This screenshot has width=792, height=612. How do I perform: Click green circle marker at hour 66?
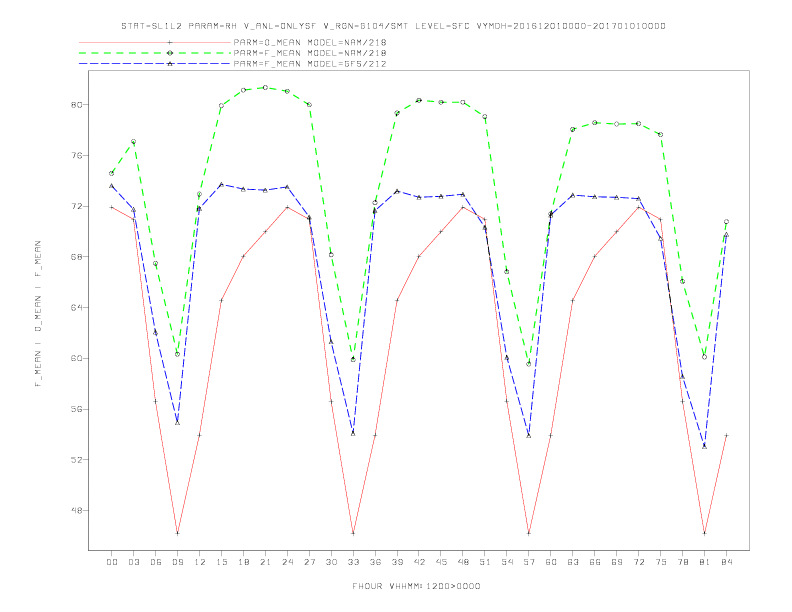(x=595, y=123)
